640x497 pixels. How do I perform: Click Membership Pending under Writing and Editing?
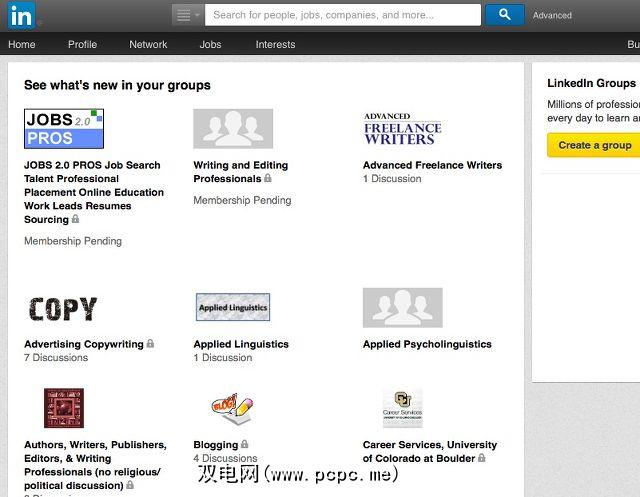tap(242, 200)
